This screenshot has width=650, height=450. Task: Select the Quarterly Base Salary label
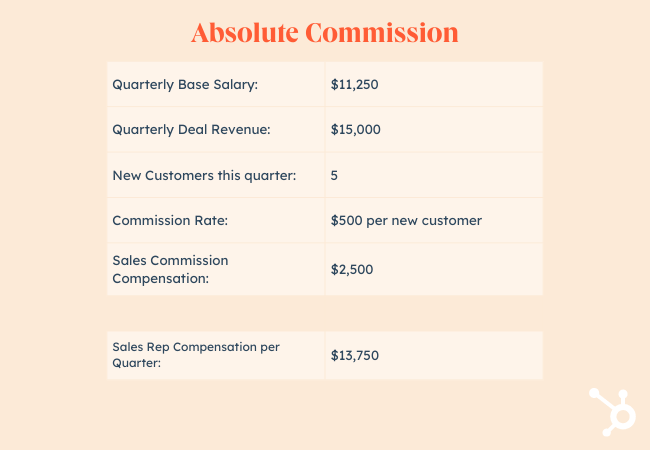[x=185, y=85]
